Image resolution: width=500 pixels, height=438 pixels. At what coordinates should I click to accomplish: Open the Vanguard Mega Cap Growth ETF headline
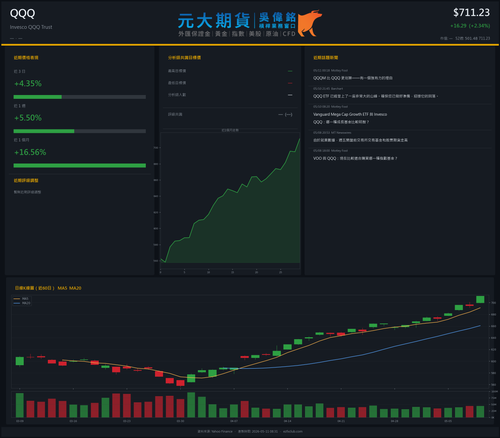(x=350, y=118)
